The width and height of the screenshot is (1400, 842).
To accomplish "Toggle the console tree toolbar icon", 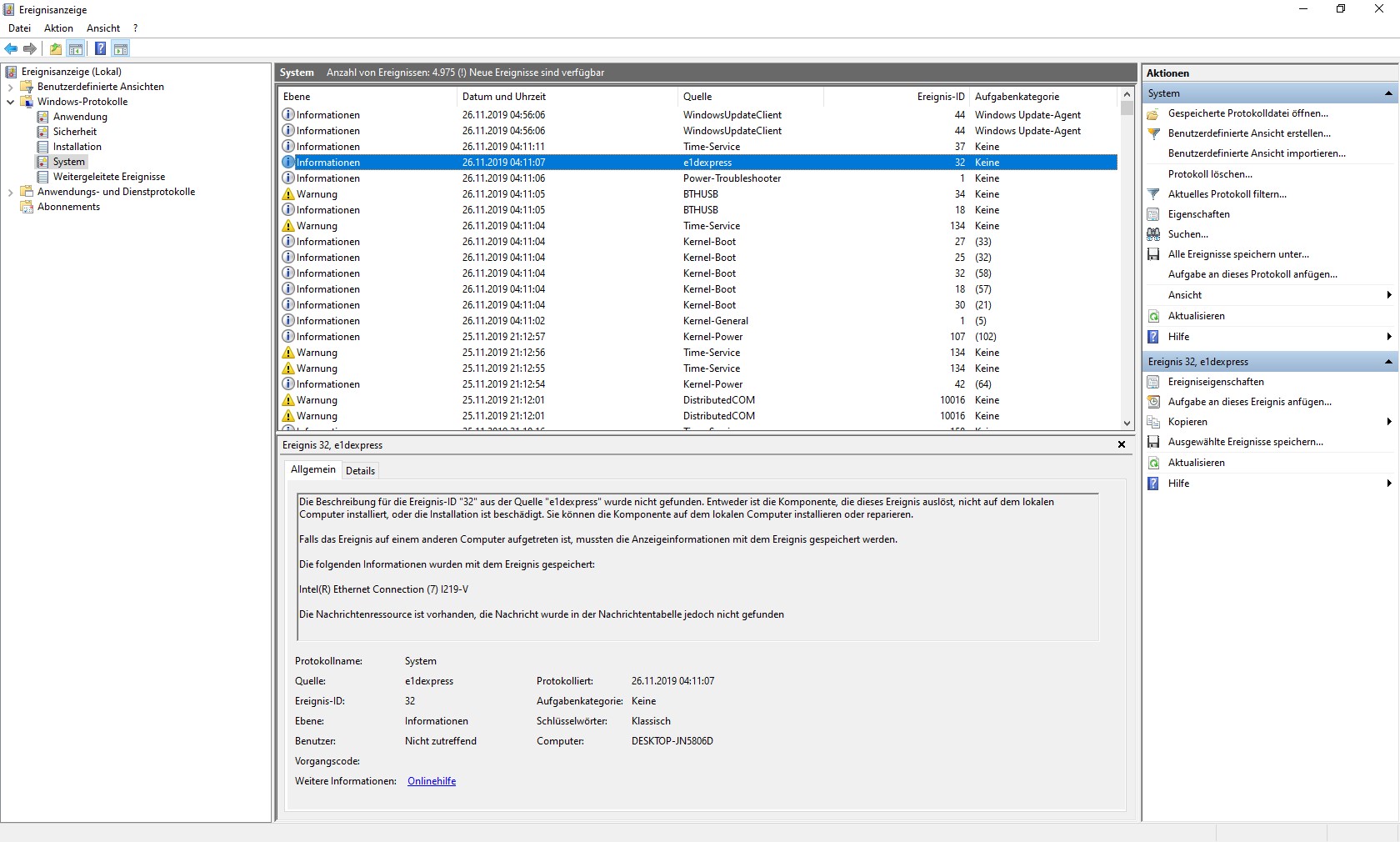I will (x=76, y=48).
